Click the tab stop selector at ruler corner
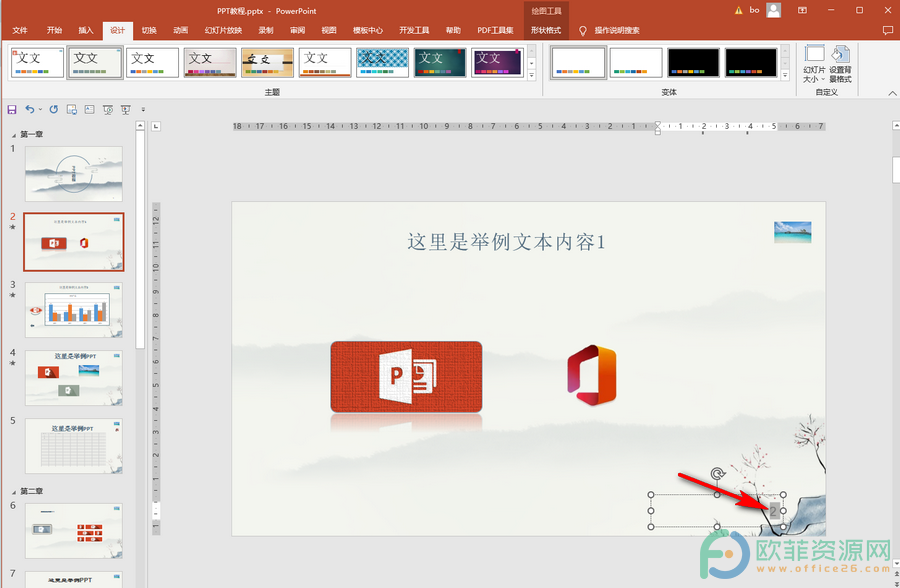Viewport: 900px width, 588px height. (156, 126)
